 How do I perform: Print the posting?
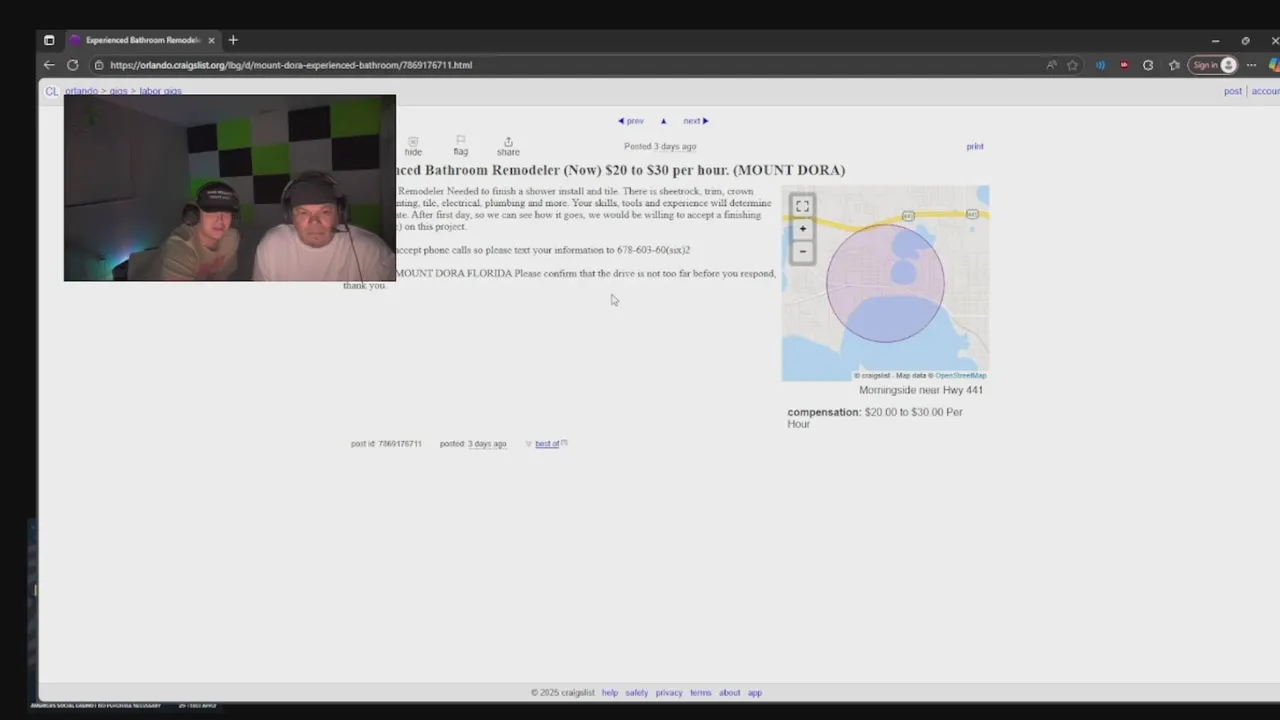tap(975, 147)
